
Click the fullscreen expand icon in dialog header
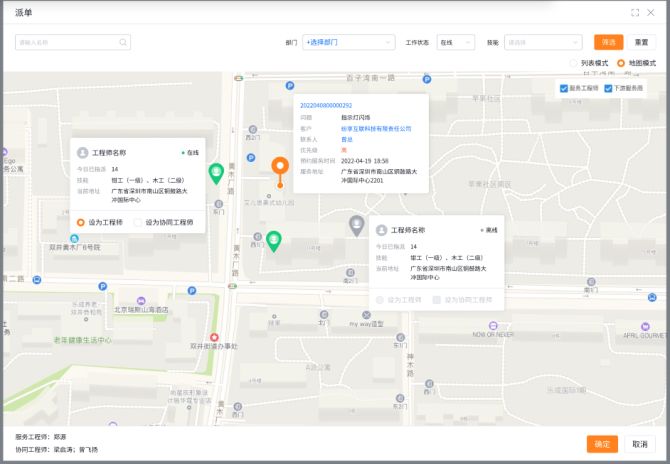tap(635, 12)
